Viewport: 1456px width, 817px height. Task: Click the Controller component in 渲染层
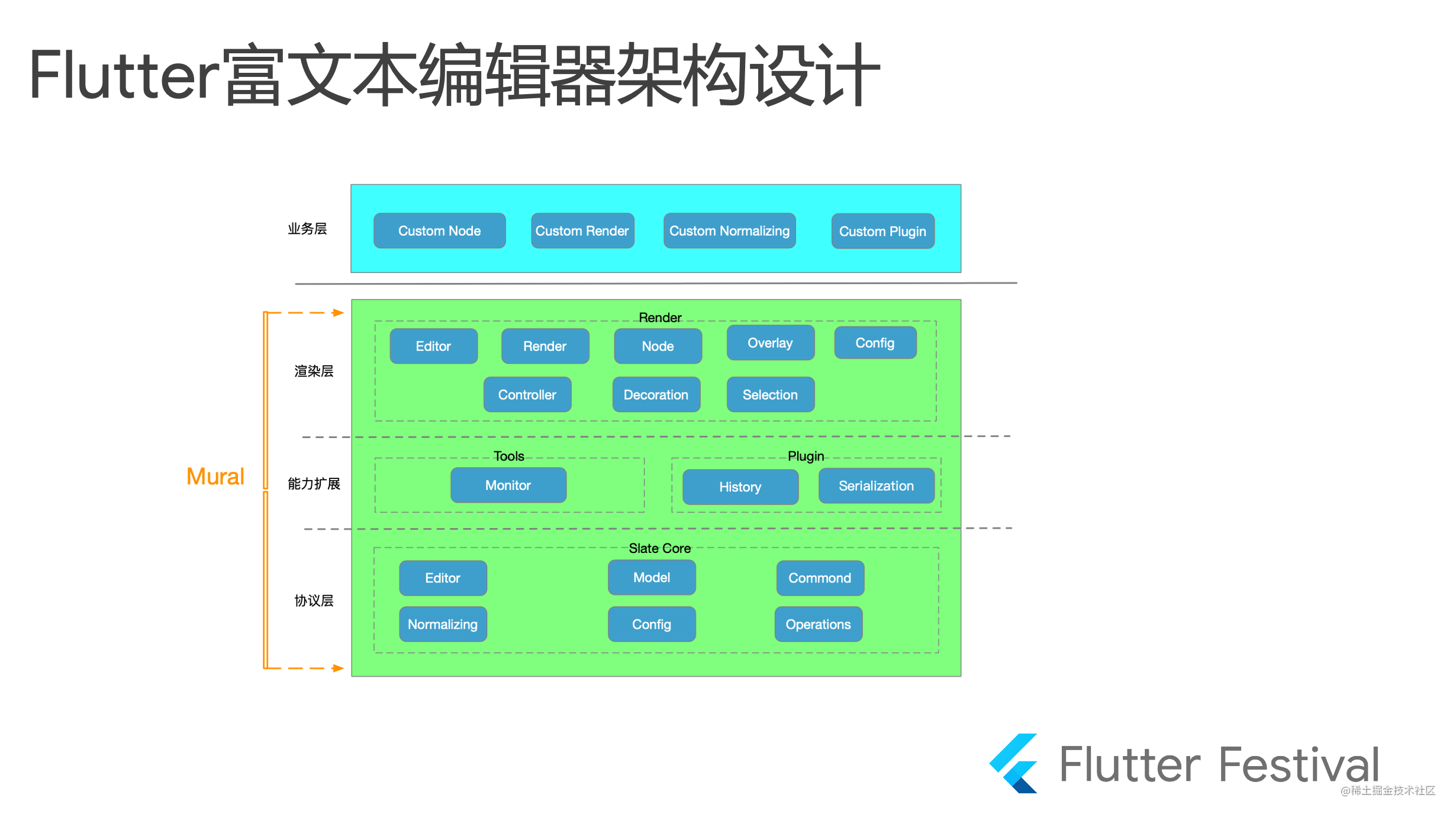click(527, 394)
